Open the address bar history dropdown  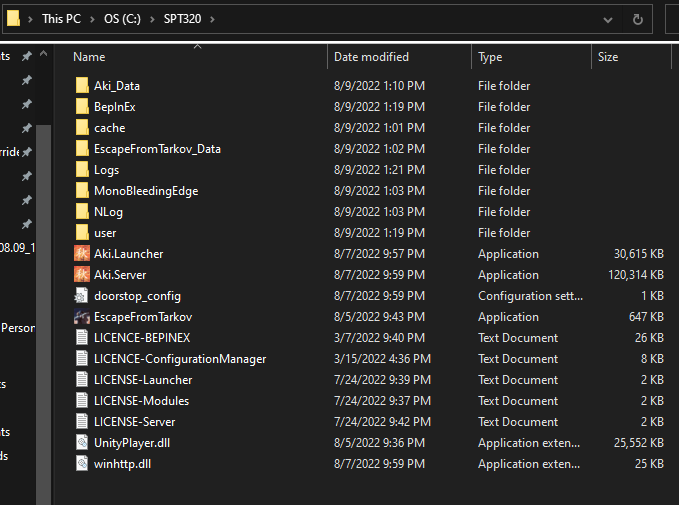tap(608, 19)
